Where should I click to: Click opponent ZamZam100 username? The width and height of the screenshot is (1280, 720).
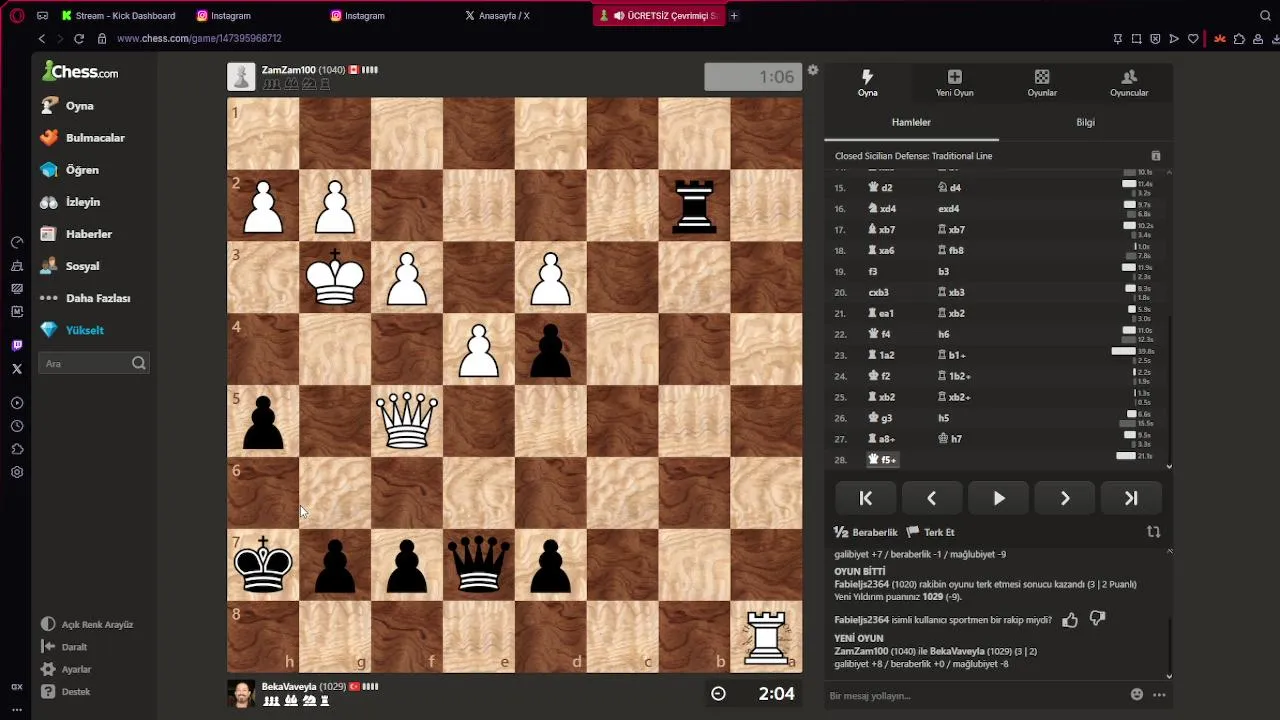288,70
